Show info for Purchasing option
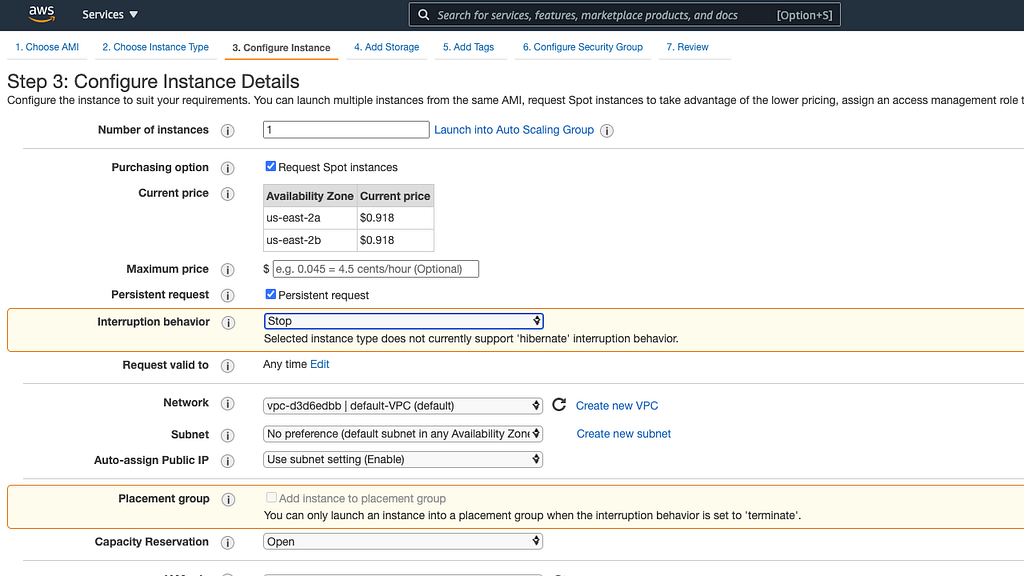The width and height of the screenshot is (1024, 576). [x=227, y=168]
